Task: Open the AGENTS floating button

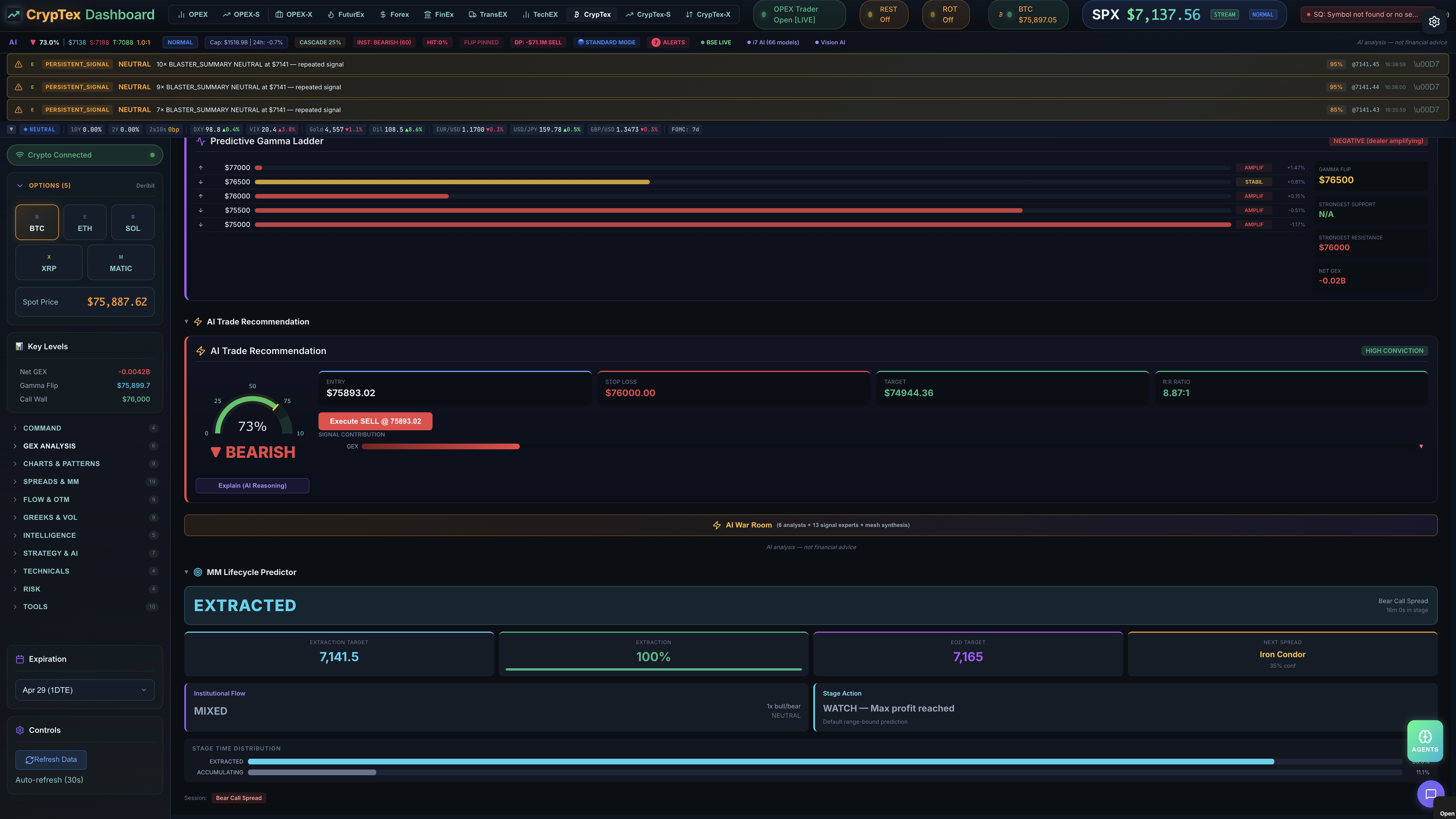Action: [1425, 741]
